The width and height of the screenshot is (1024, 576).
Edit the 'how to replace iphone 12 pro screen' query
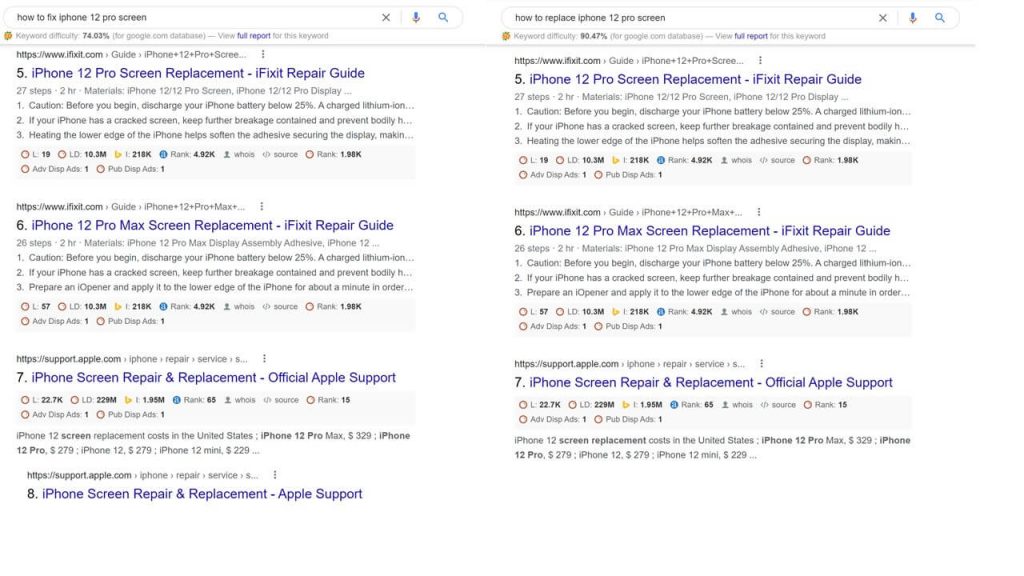point(590,18)
